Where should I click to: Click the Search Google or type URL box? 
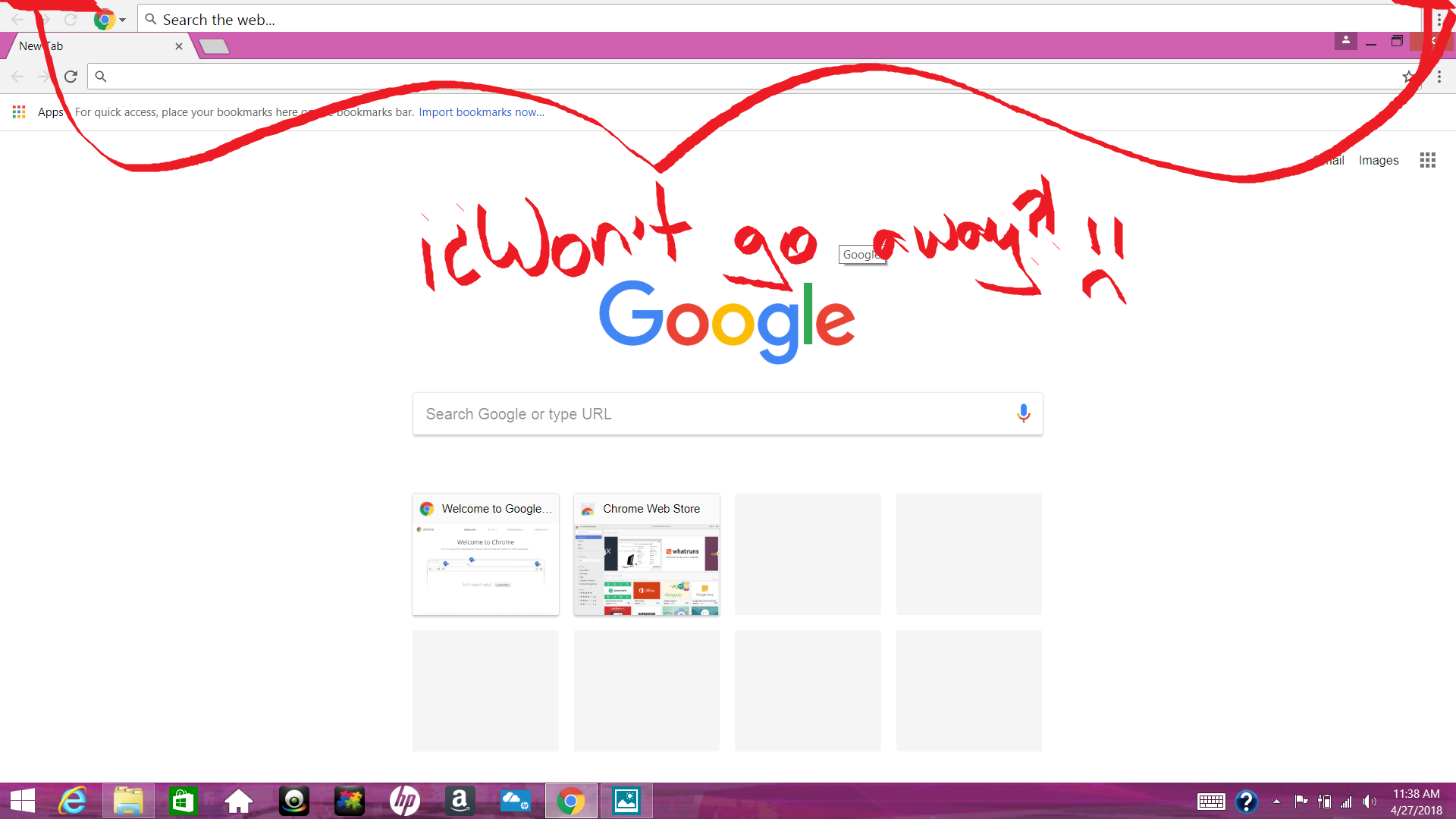coord(713,414)
